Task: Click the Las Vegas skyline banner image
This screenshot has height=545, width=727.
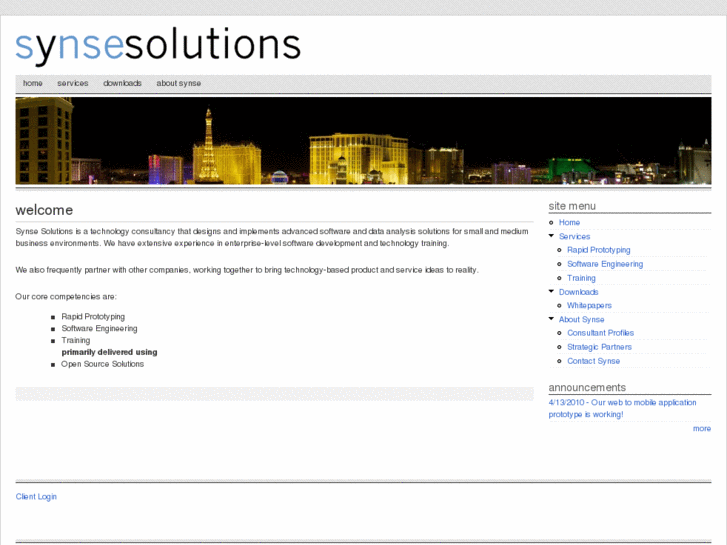Action: pyautogui.click(x=363, y=140)
